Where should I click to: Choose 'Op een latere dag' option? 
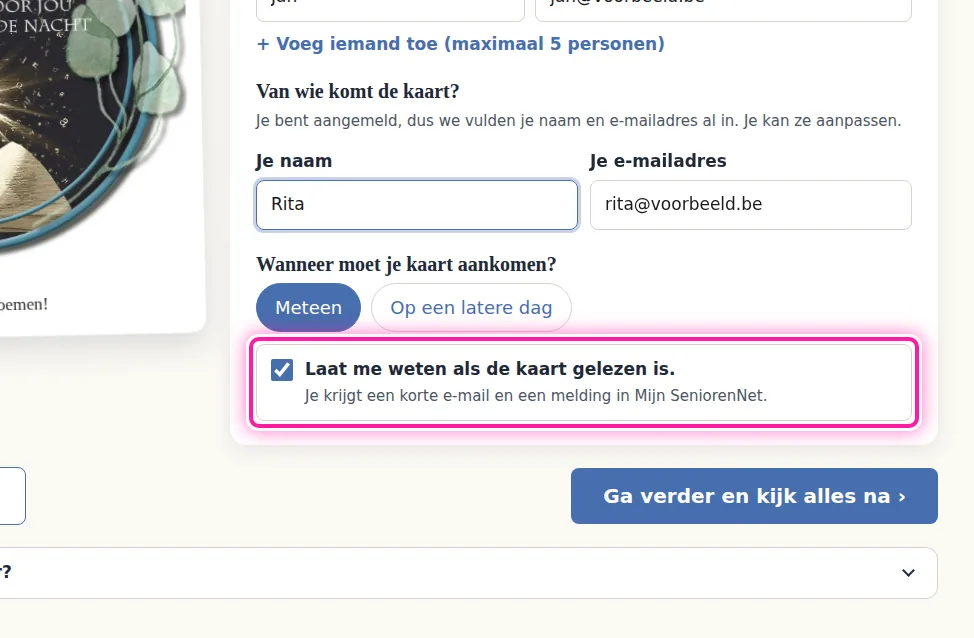coord(471,308)
